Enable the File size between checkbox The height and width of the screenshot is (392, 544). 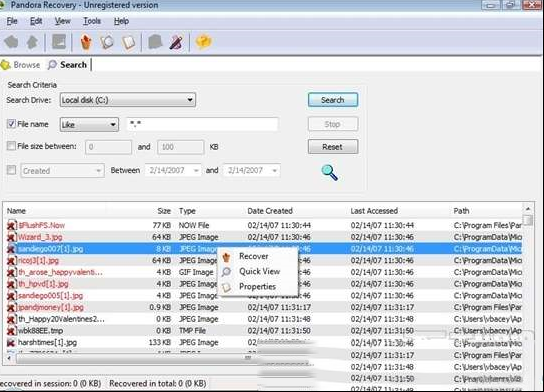11,146
